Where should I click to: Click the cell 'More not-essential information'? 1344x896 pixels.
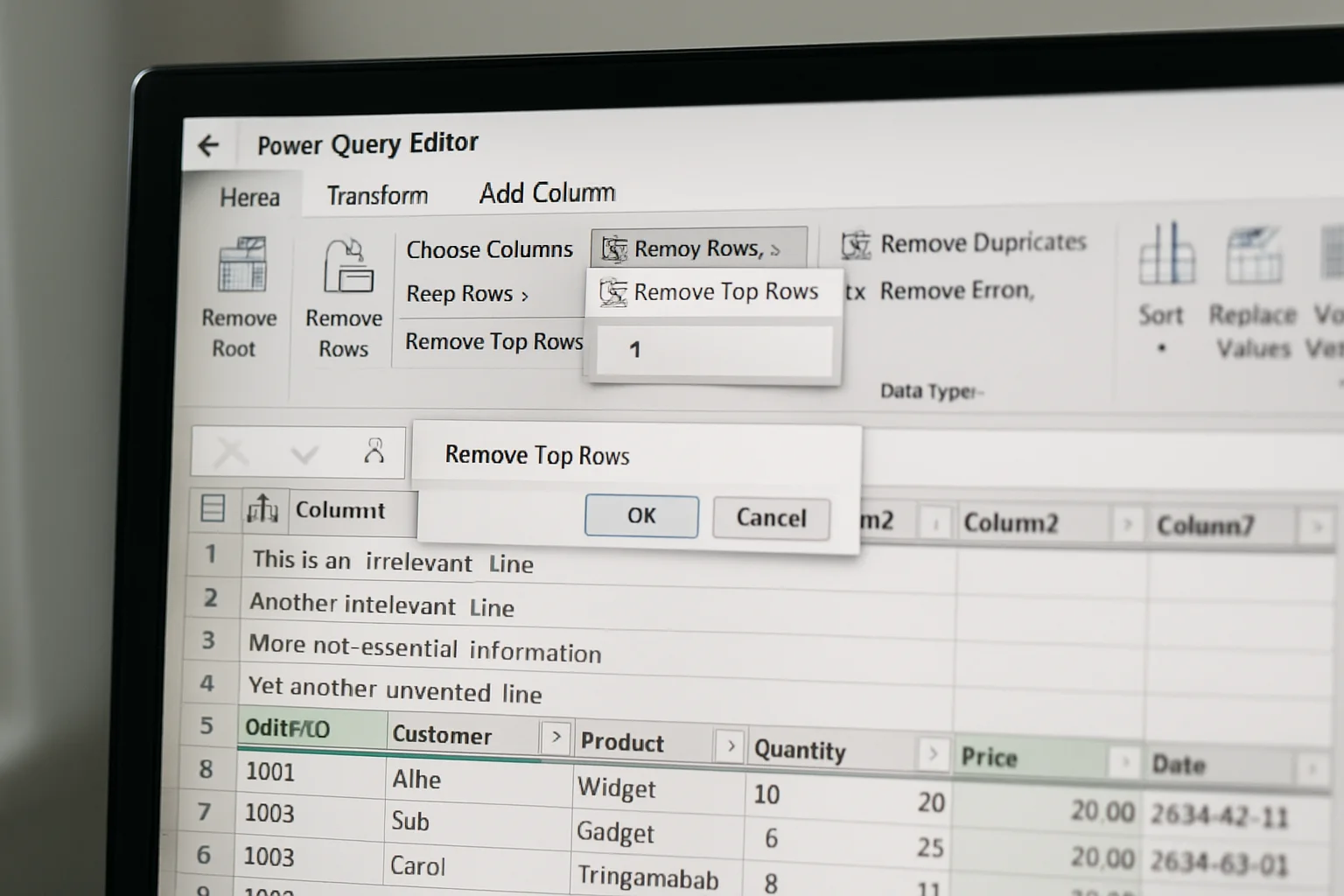424,648
